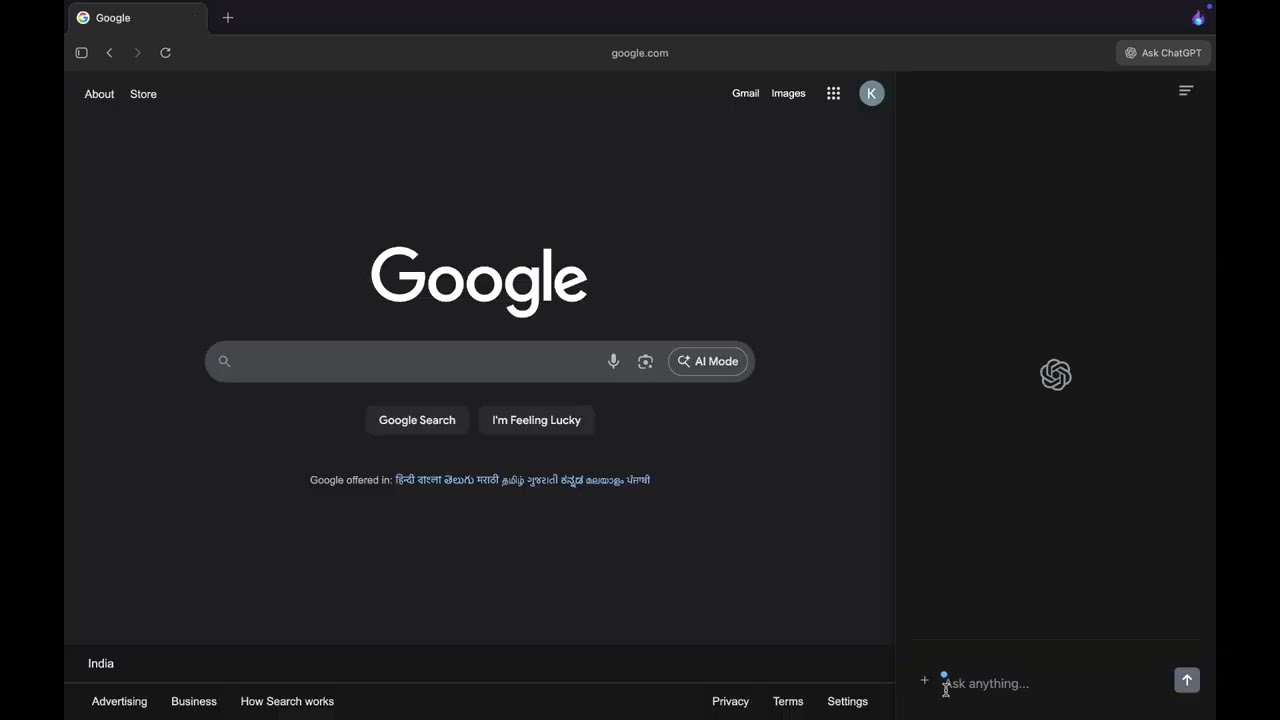
Task: Select the Google tab
Action: [138, 18]
